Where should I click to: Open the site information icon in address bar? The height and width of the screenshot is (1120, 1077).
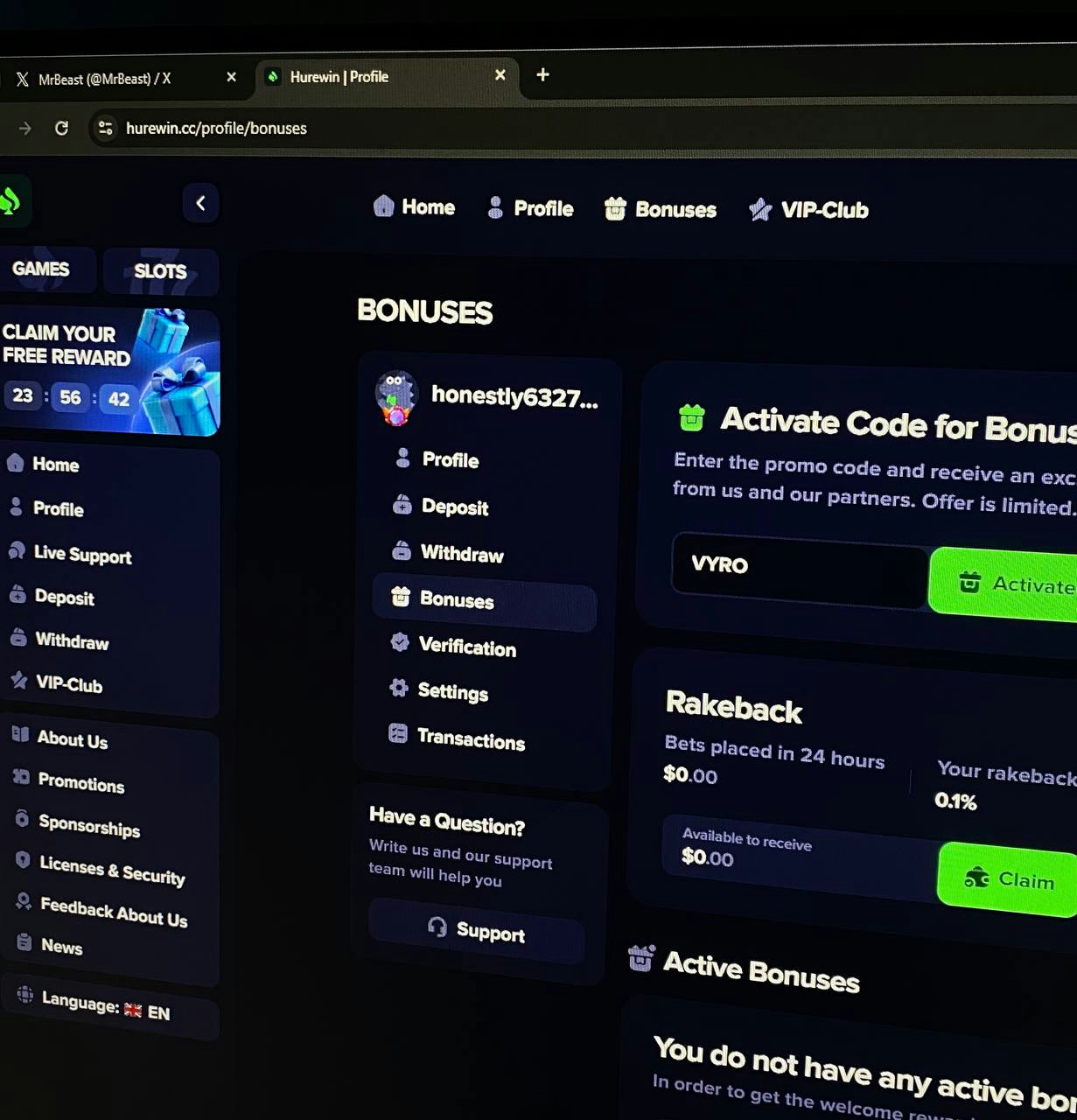(x=105, y=129)
